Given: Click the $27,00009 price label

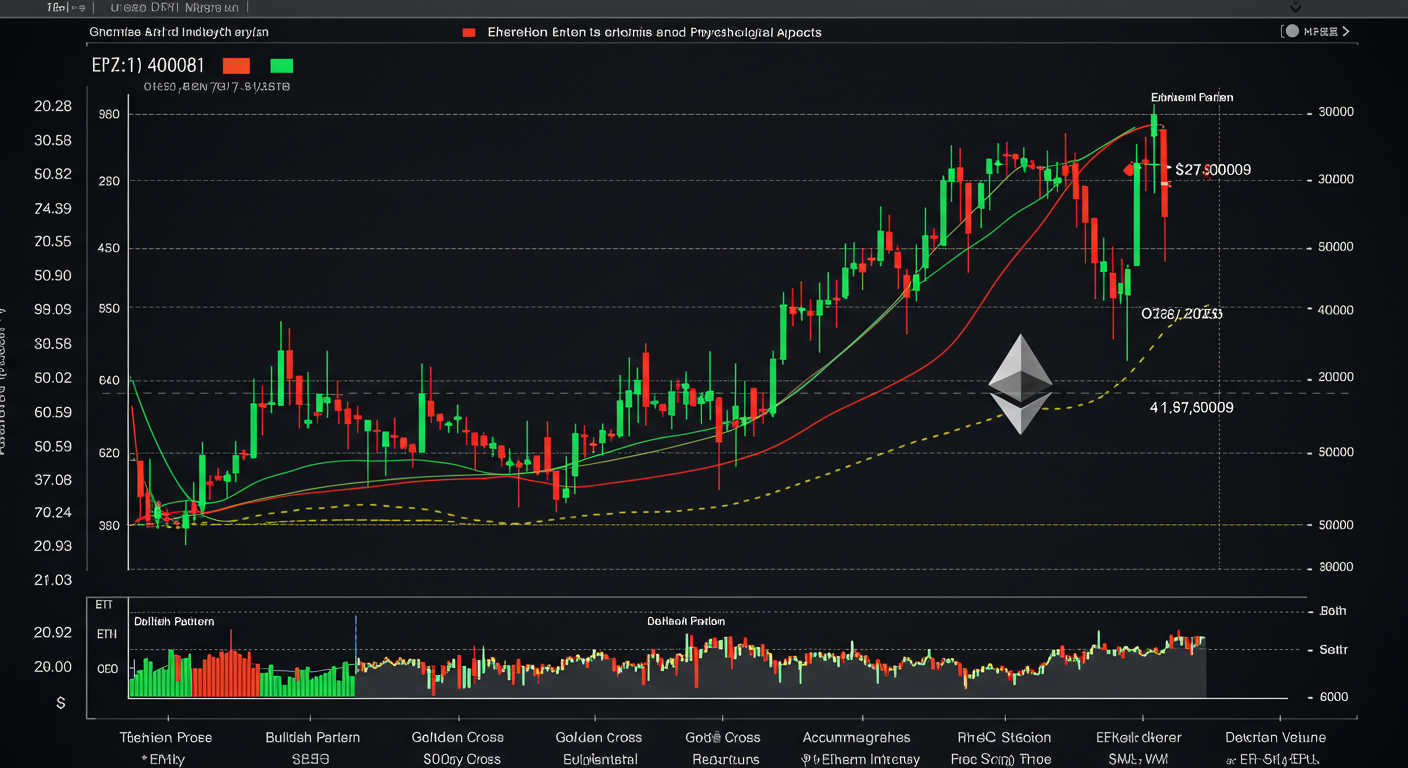Looking at the screenshot, I should tap(1213, 170).
